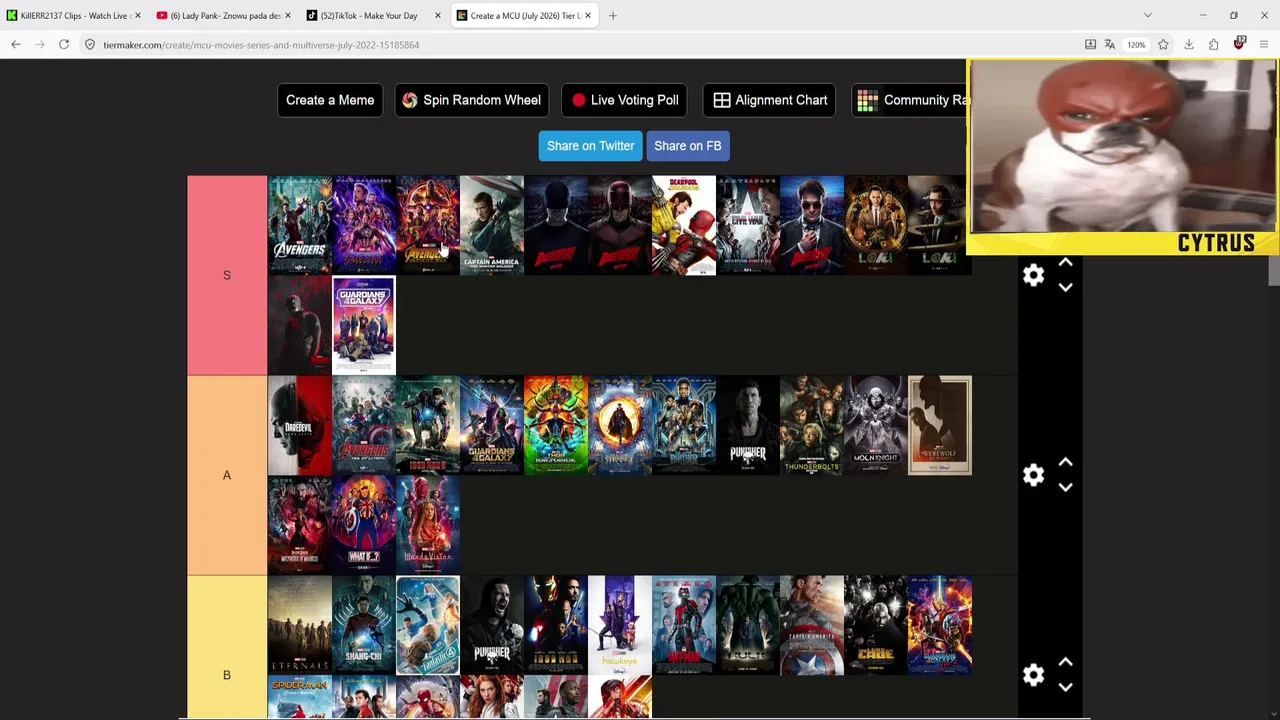Reload the TierMaker page
This screenshot has width=1280, height=720.
(64, 44)
